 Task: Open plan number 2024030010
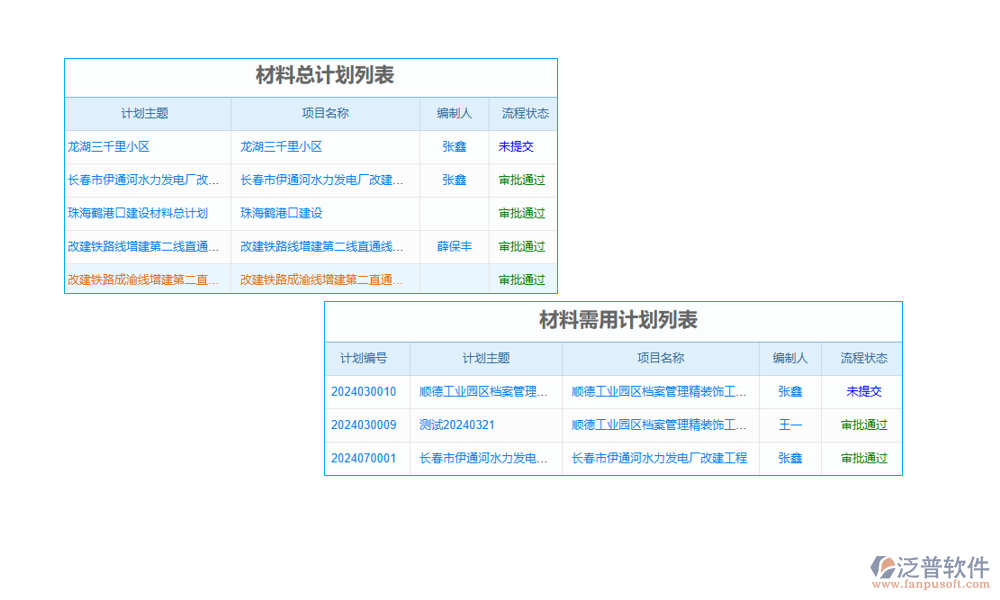coord(367,391)
